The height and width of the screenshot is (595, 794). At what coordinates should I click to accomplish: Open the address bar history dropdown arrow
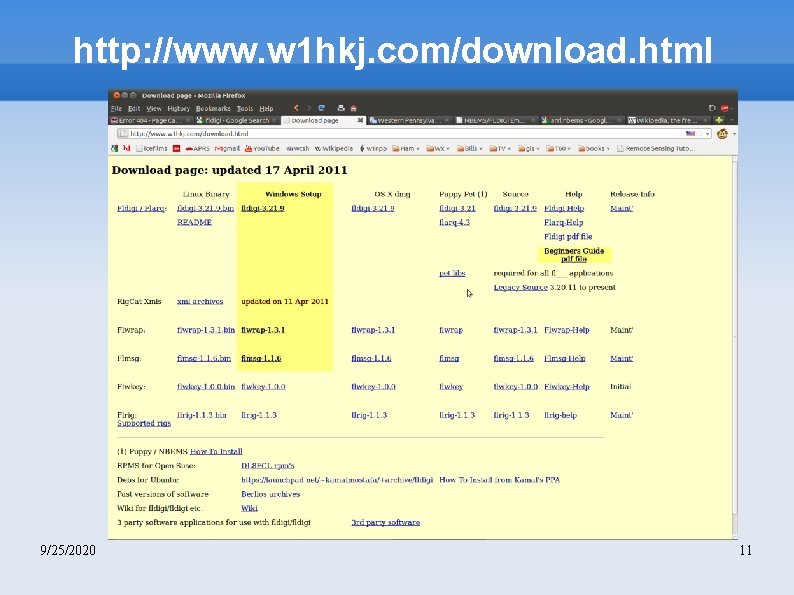(x=707, y=134)
